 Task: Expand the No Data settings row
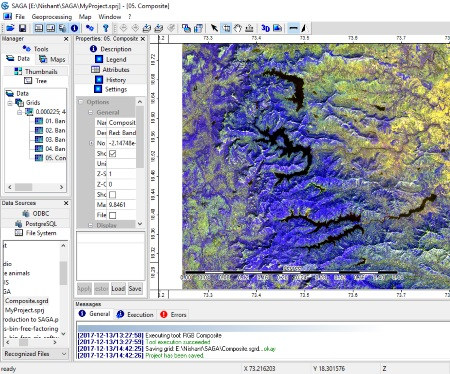click(x=91, y=143)
